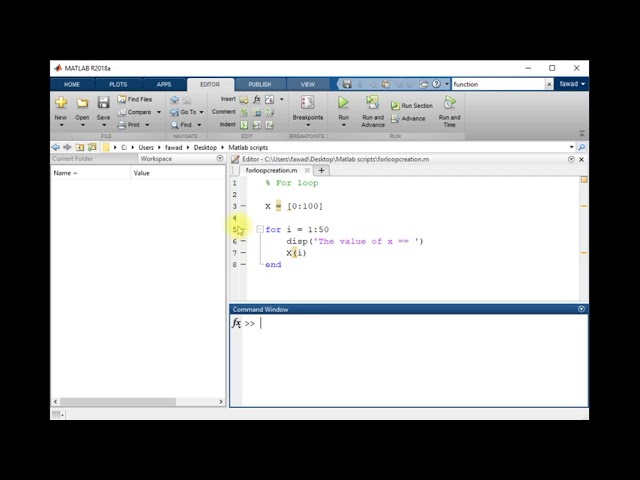
Task: Switch to the APPS tab
Action: pos(164,84)
